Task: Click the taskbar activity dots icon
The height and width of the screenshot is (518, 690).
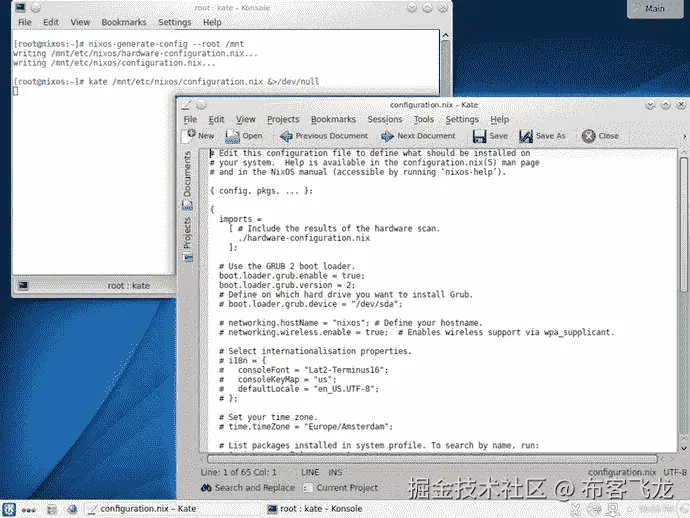Action: [x=29, y=510]
